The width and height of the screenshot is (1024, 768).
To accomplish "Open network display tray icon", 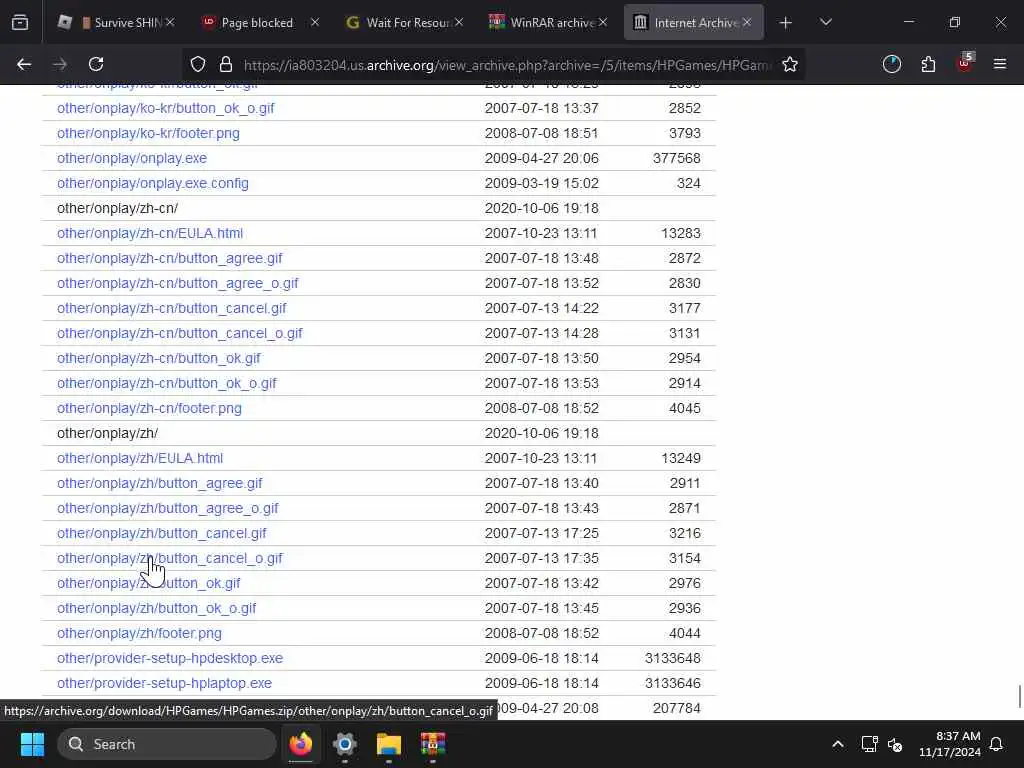I will [869, 744].
